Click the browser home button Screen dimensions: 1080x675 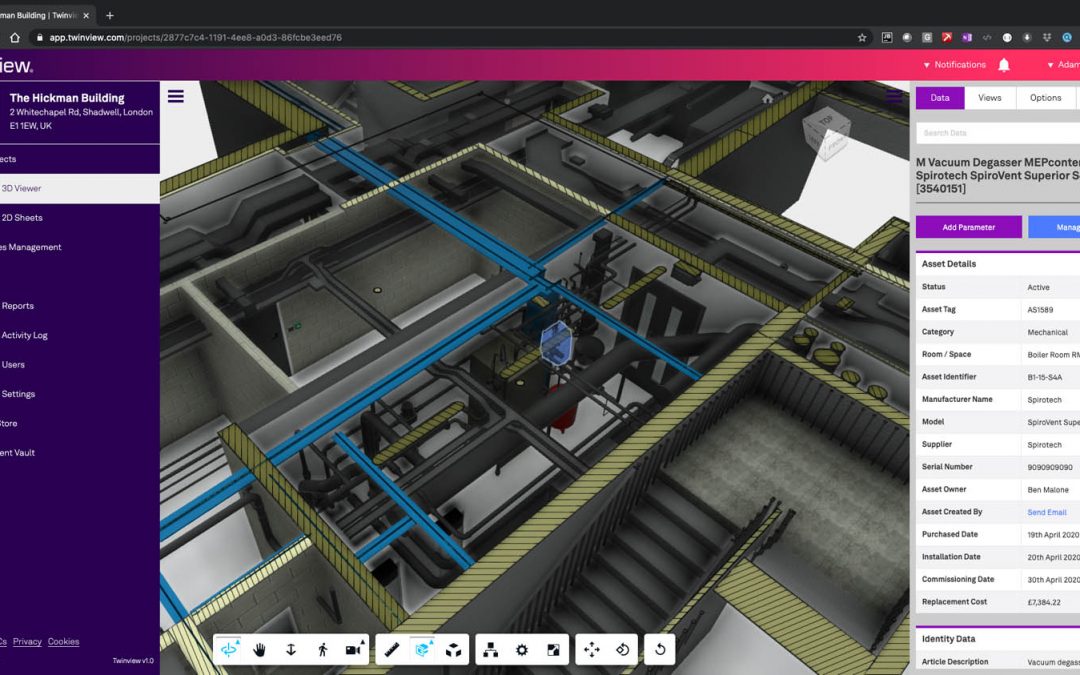14,38
